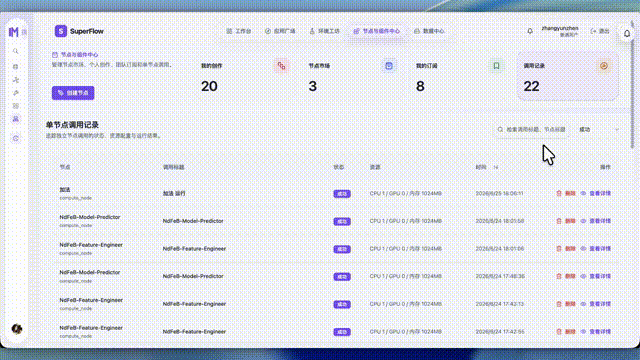Delete the NdFeB-Model-Predictor record from 18:21:58

tap(566, 221)
